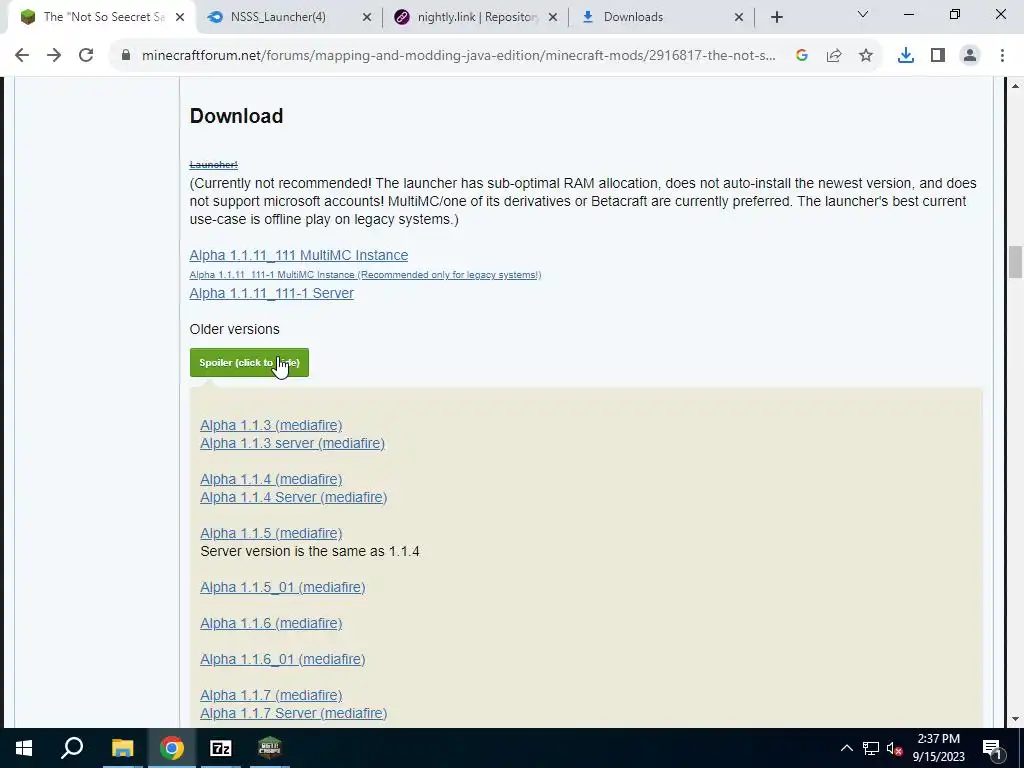Open Alpha 1.1.5 (mediafire) link
The image size is (1024, 768).
(271, 534)
